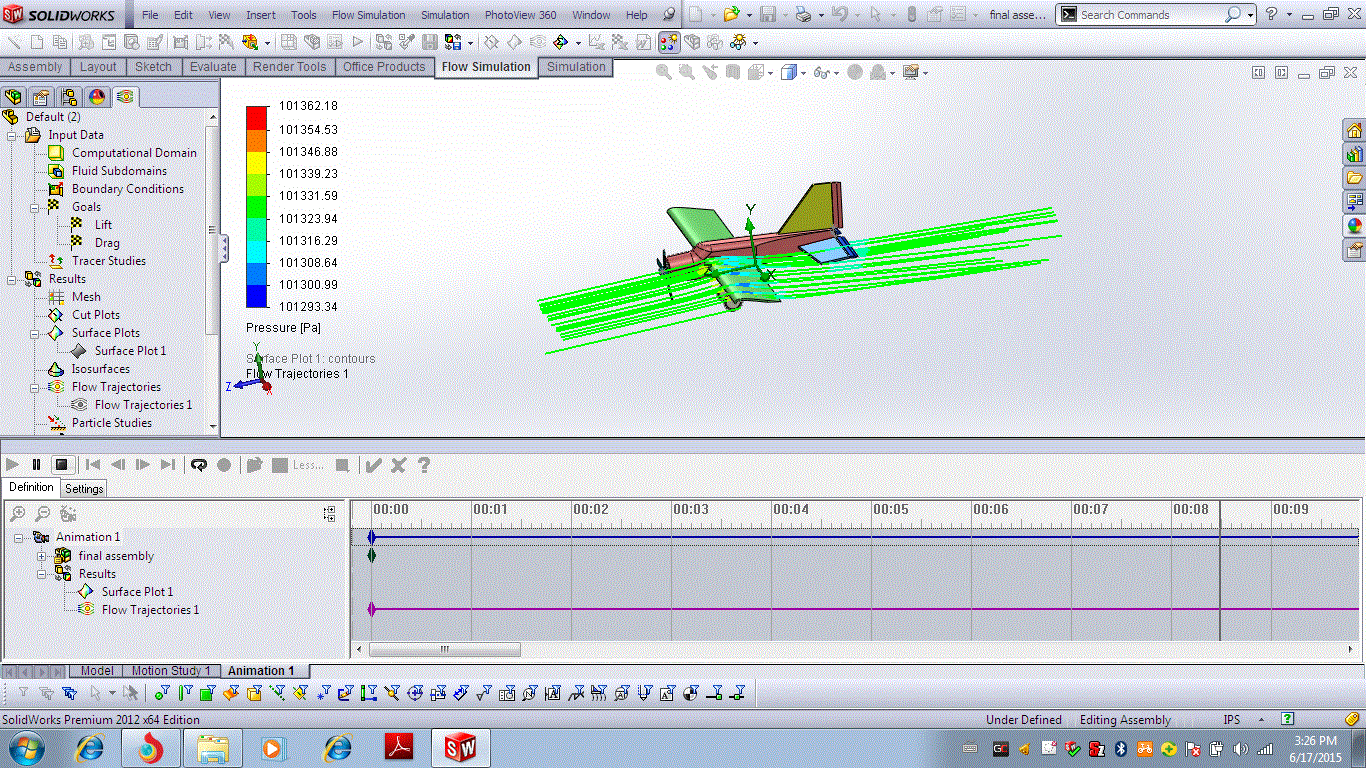1366x768 pixels.
Task: Click the Undo arrow icon
Action: click(x=840, y=15)
